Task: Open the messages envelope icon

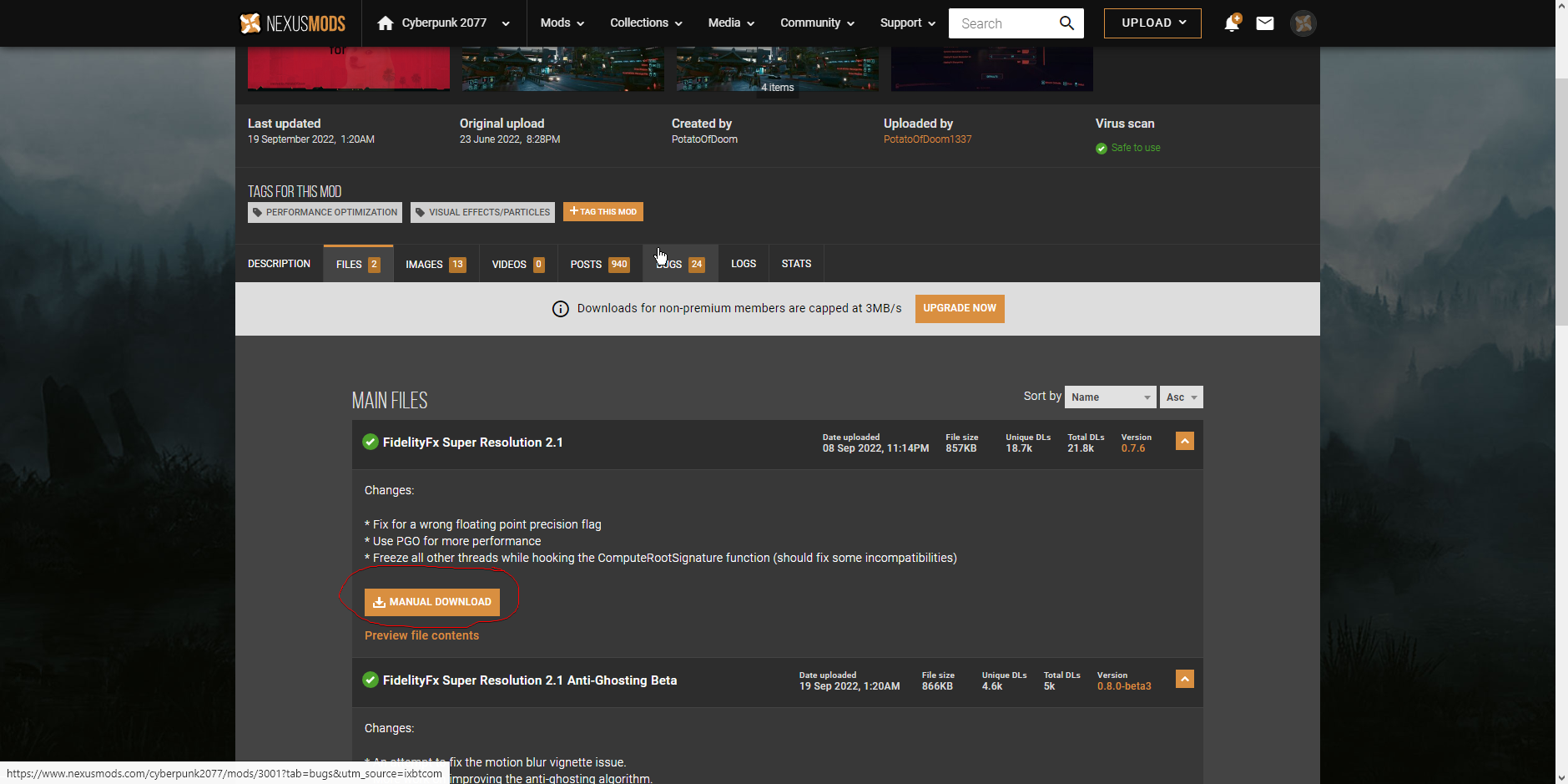Action: (1265, 23)
